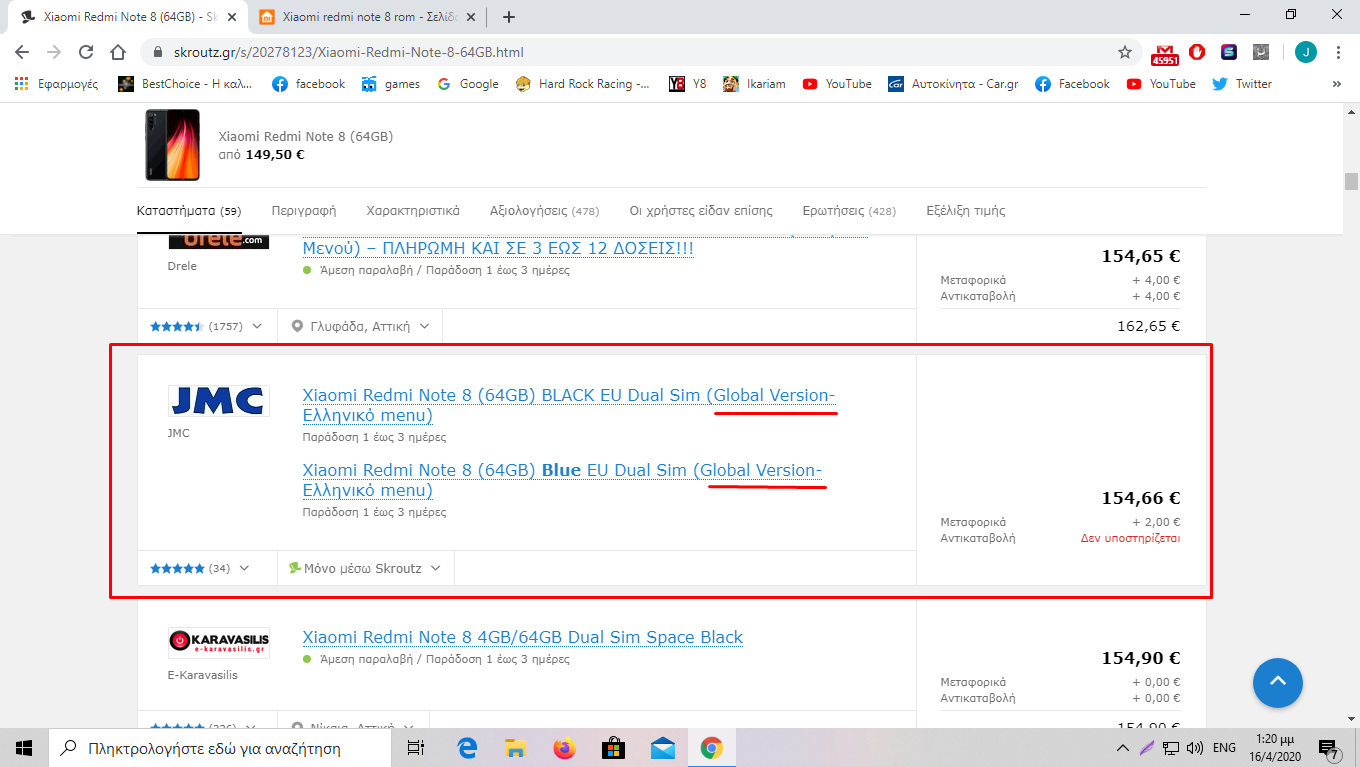
Task: Open the Karavasilis Space Black listing link
Action: [x=523, y=637]
